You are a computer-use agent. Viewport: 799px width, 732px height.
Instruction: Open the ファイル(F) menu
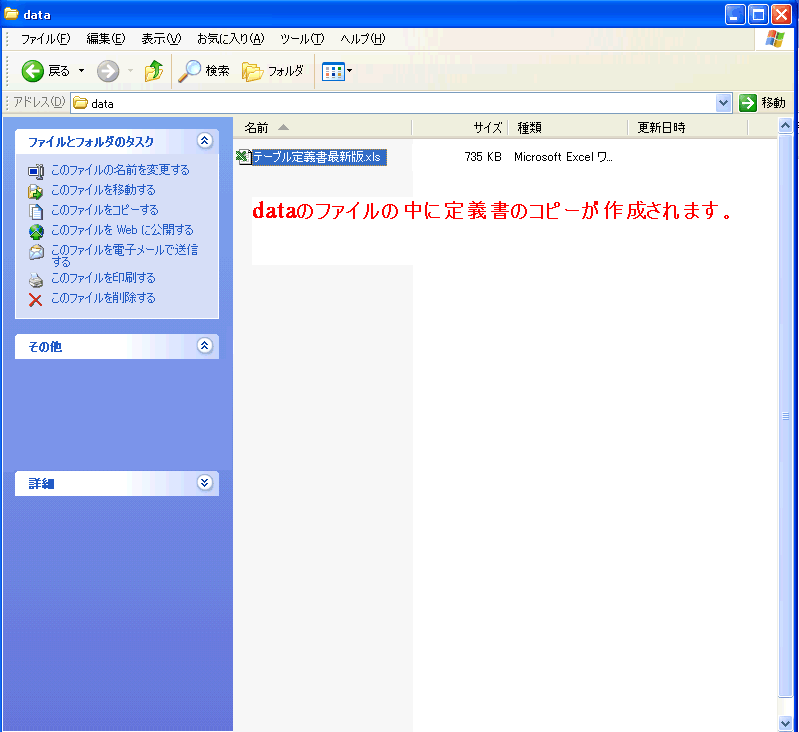click(45, 39)
